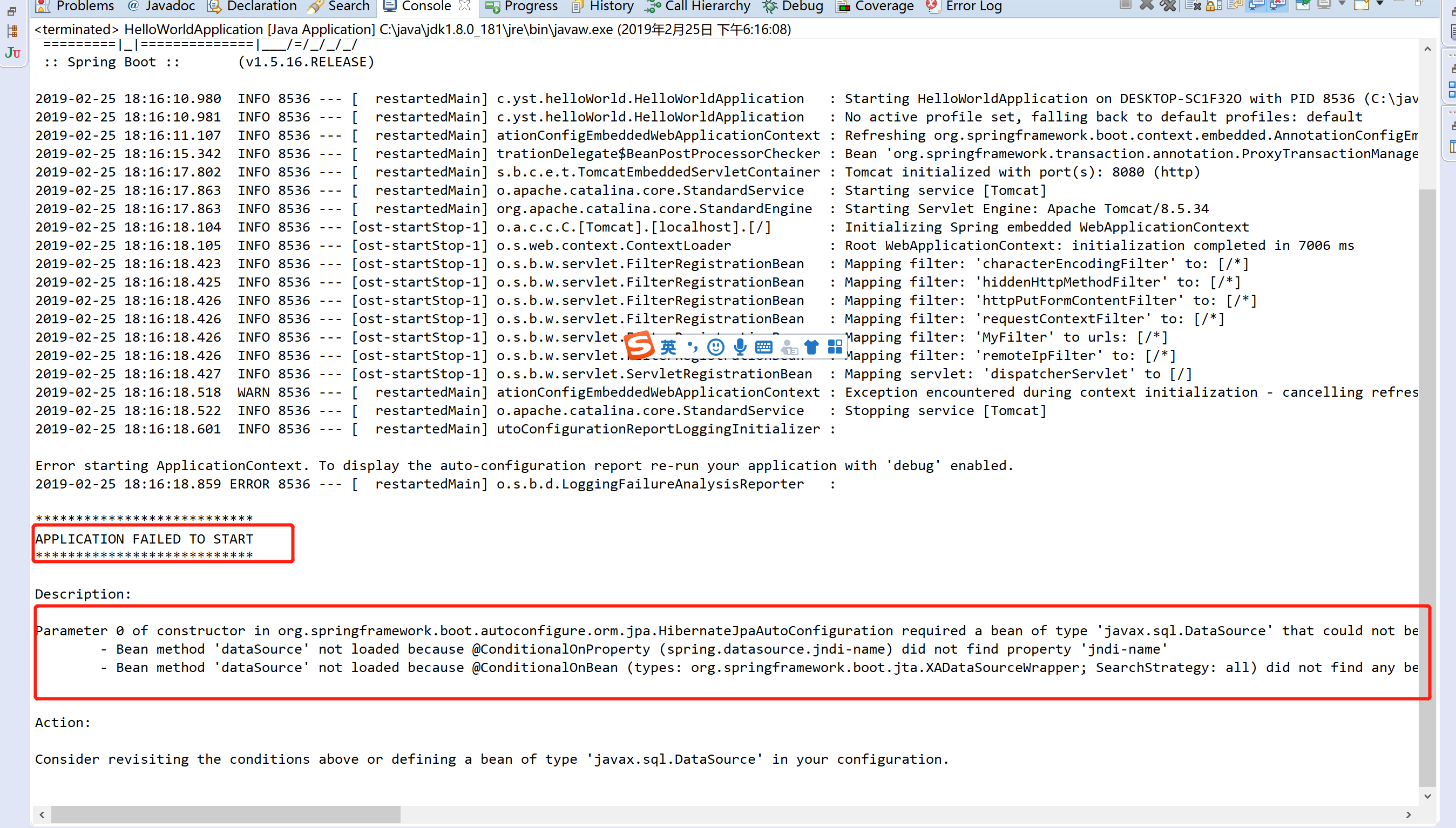Click the horizontal scrollbar thumb

(x=225, y=815)
